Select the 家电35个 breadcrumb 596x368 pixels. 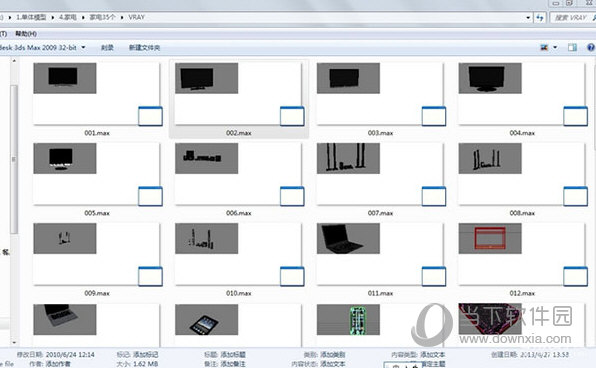[x=103, y=17]
